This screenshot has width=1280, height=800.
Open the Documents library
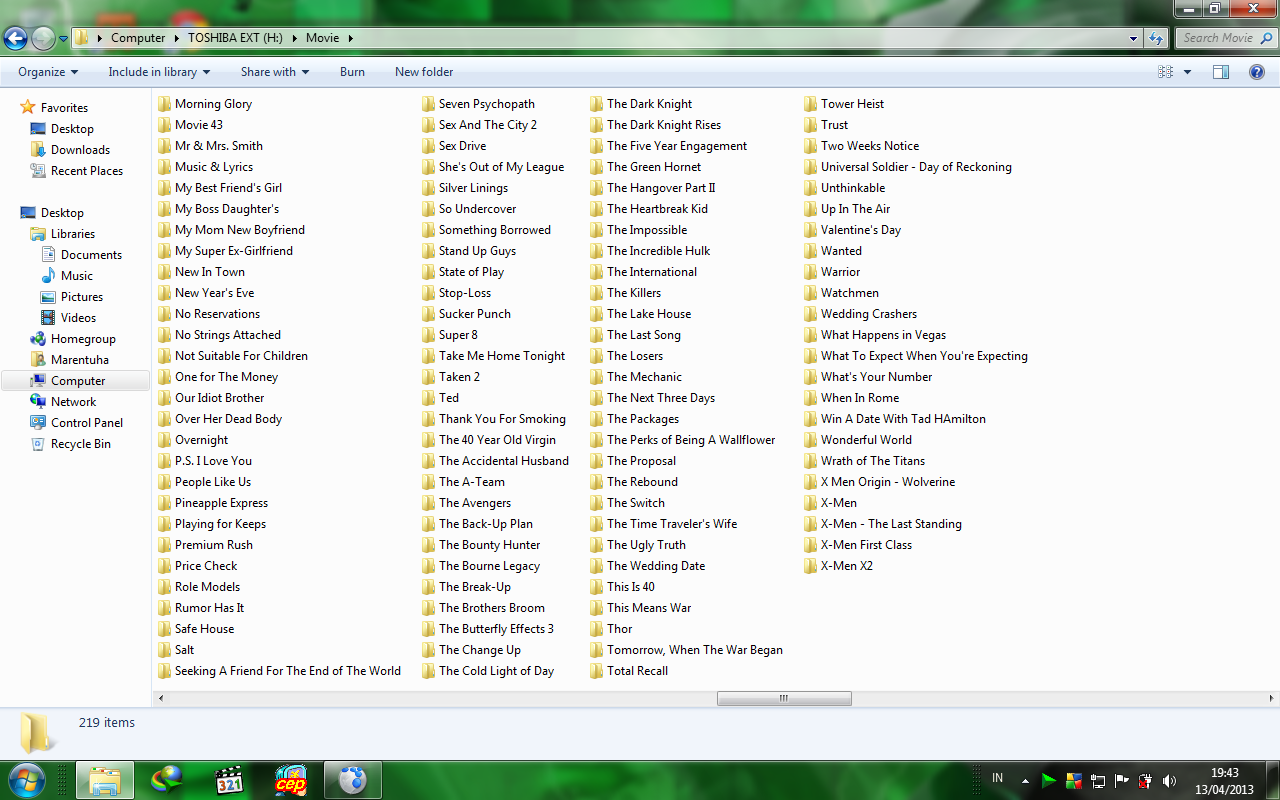pyautogui.click(x=91, y=255)
